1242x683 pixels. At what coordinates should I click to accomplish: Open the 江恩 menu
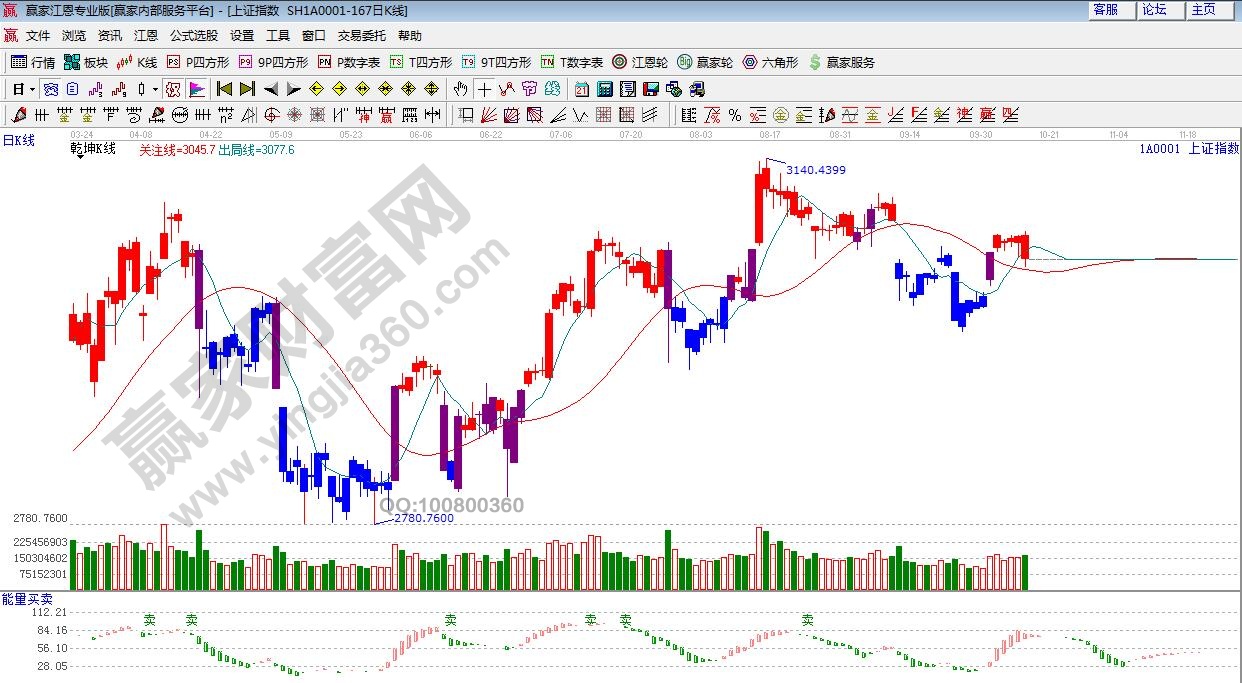point(146,35)
